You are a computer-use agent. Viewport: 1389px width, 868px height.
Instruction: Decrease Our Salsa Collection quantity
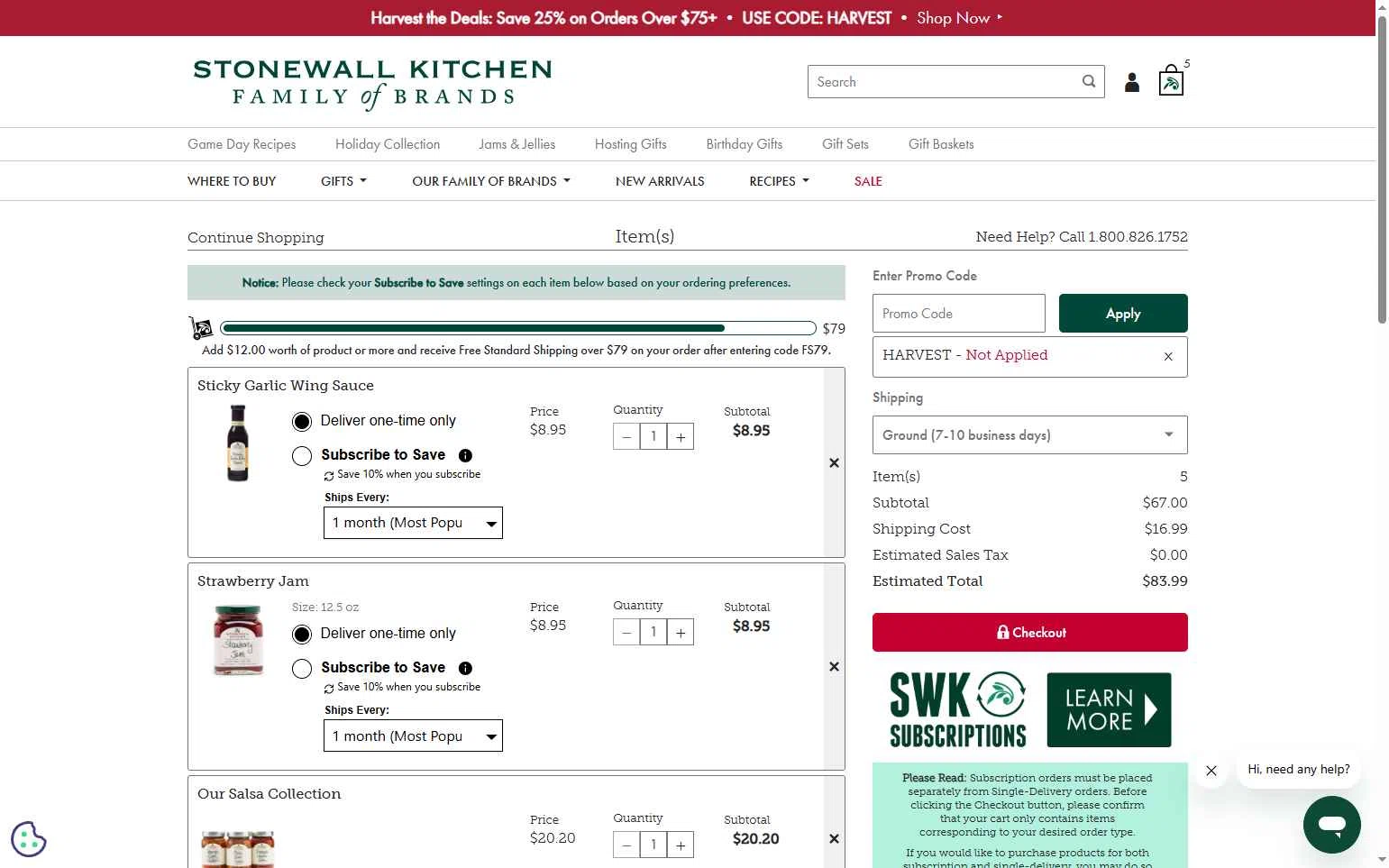tap(626, 845)
